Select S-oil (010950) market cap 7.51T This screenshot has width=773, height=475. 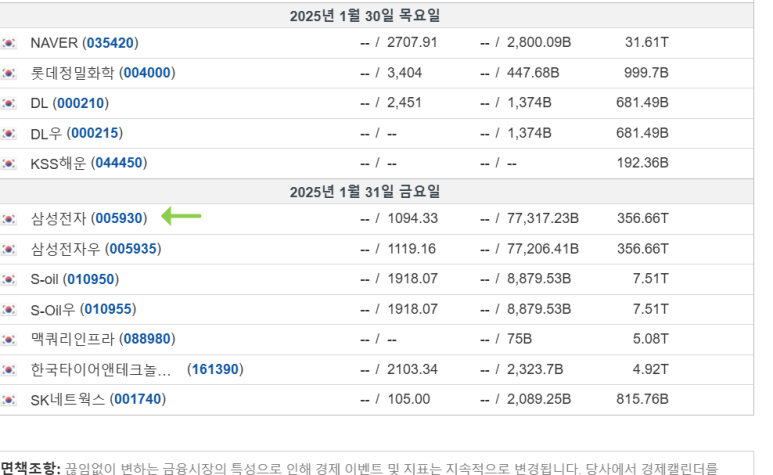(651, 279)
